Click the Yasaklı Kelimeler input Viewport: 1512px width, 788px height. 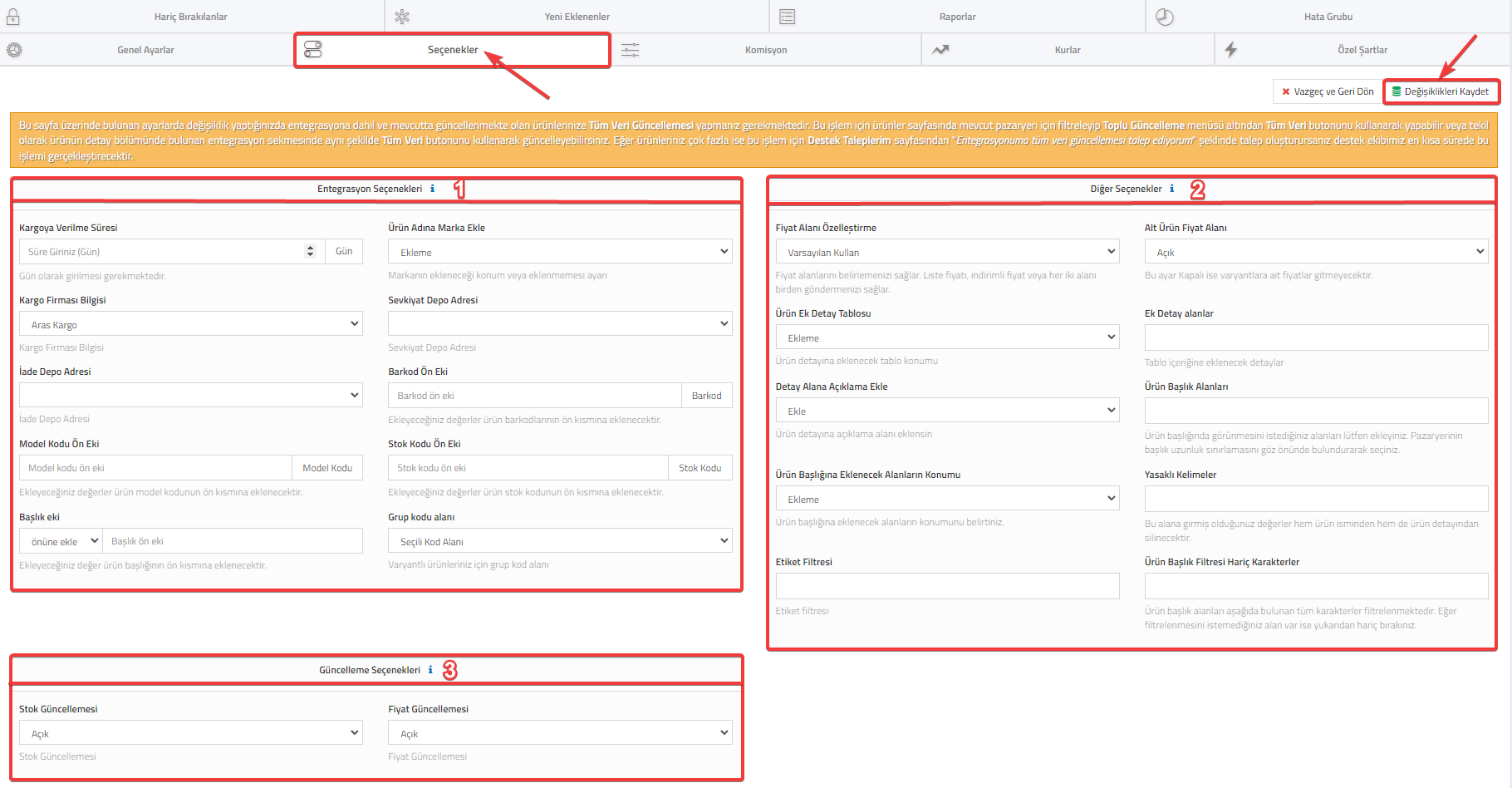tap(1317, 499)
